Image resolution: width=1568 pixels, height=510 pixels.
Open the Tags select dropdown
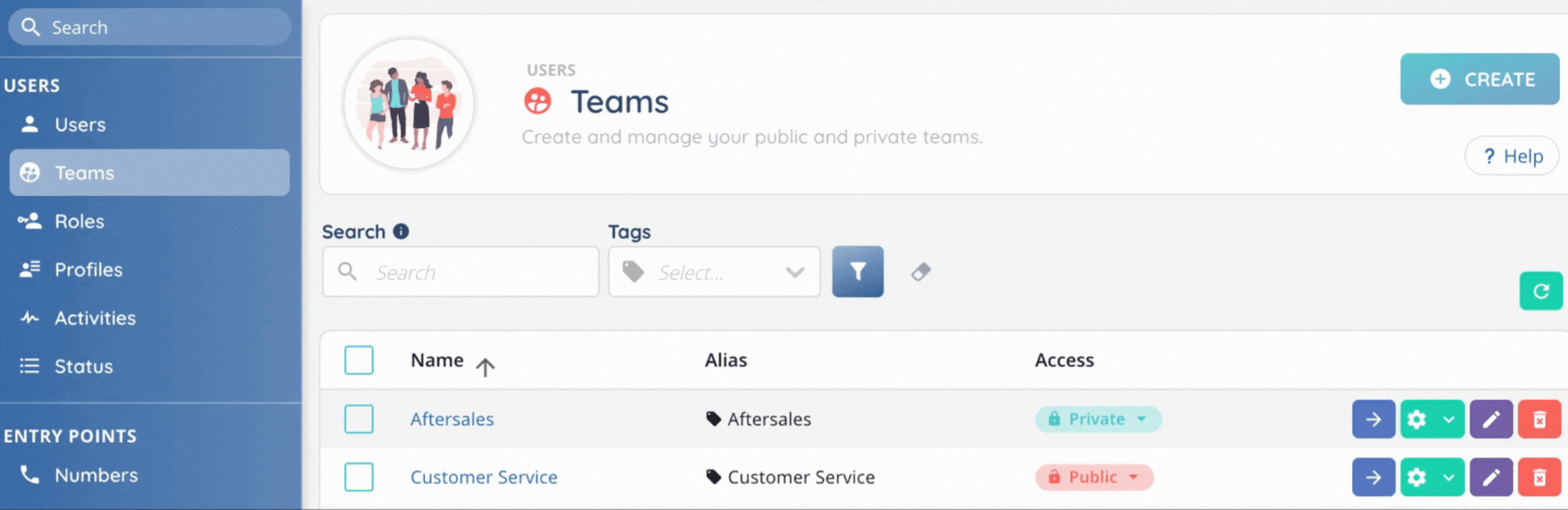[x=714, y=272]
